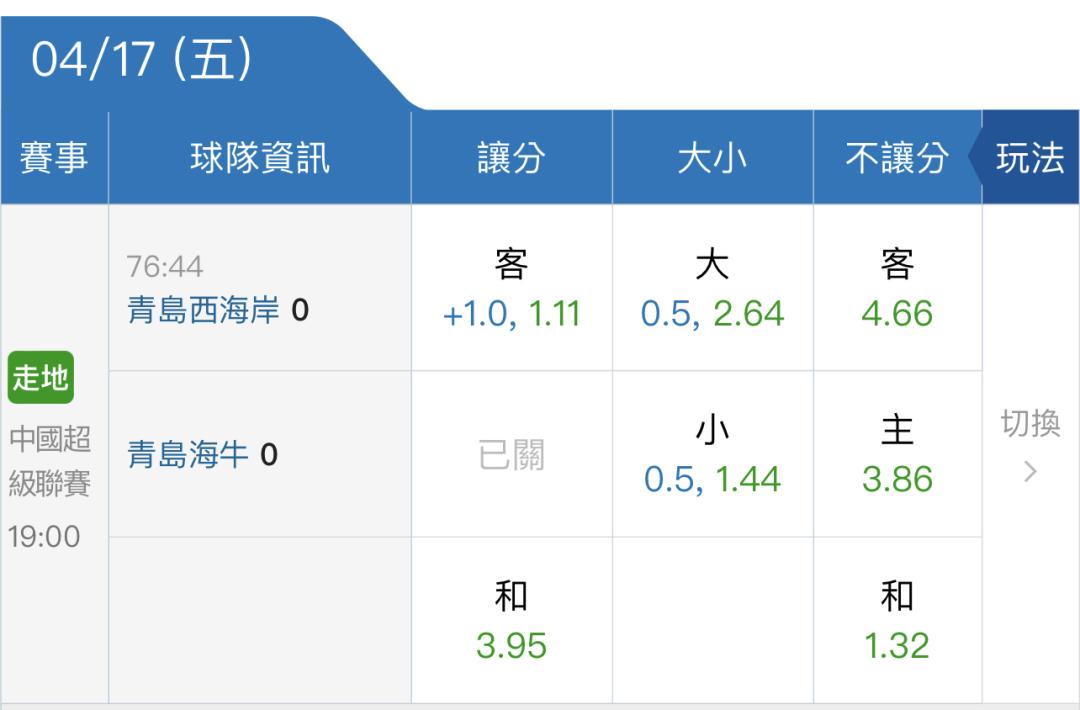Click the 04/17 (五) date tab
The width and height of the screenshot is (1080, 710).
coord(142,60)
